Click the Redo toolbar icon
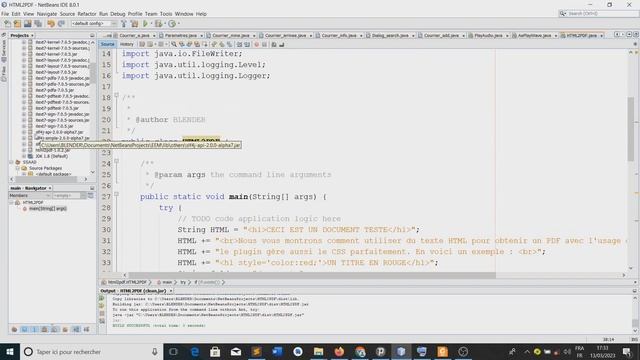The width and height of the screenshot is (640, 360). pyautogui.click(x=61, y=24)
